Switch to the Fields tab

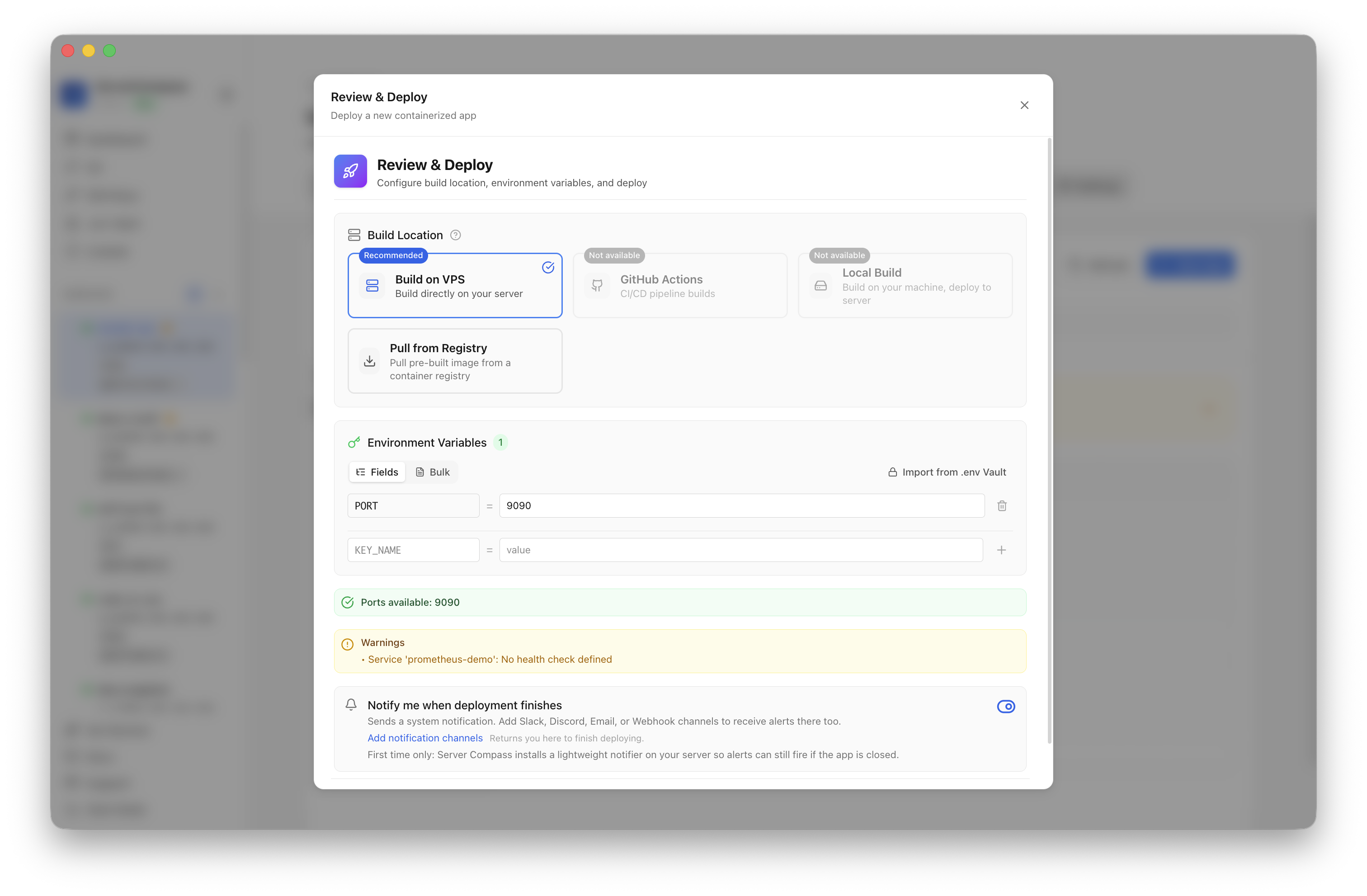(377, 472)
